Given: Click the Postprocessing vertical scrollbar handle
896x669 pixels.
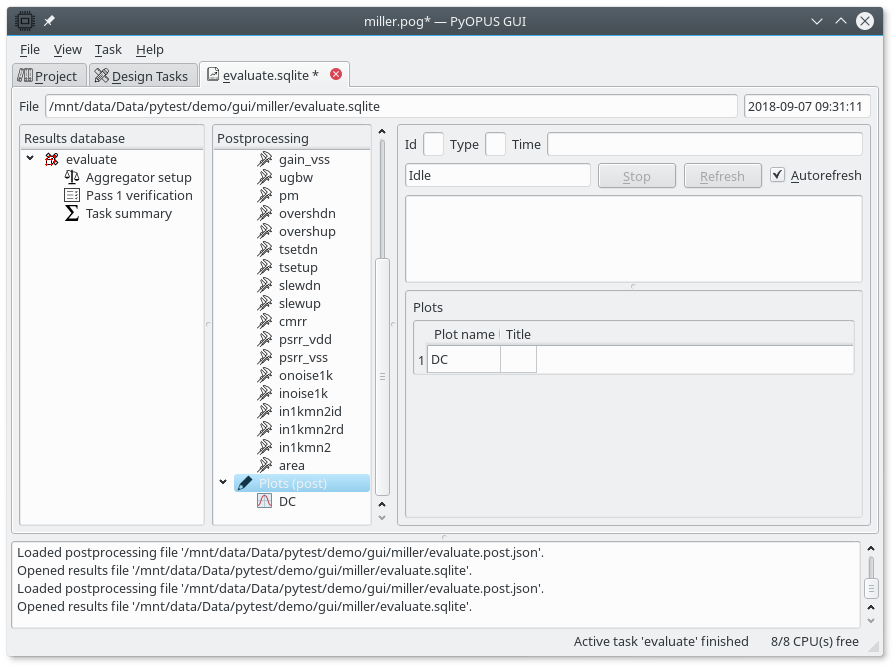Looking at the screenshot, I should (x=382, y=375).
